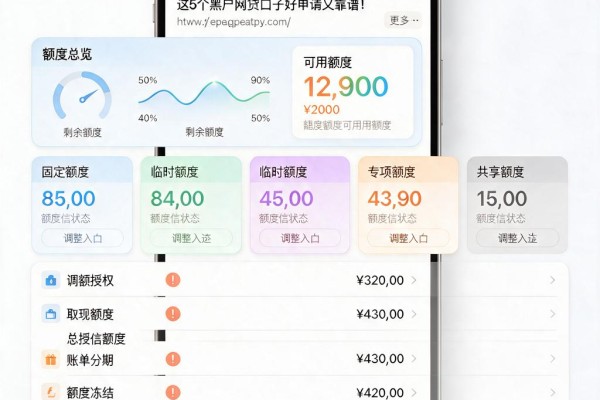This screenshot has height=400, width=600.
Task: Click 额度信状态 under 15,00
Action: click(501, 219)
